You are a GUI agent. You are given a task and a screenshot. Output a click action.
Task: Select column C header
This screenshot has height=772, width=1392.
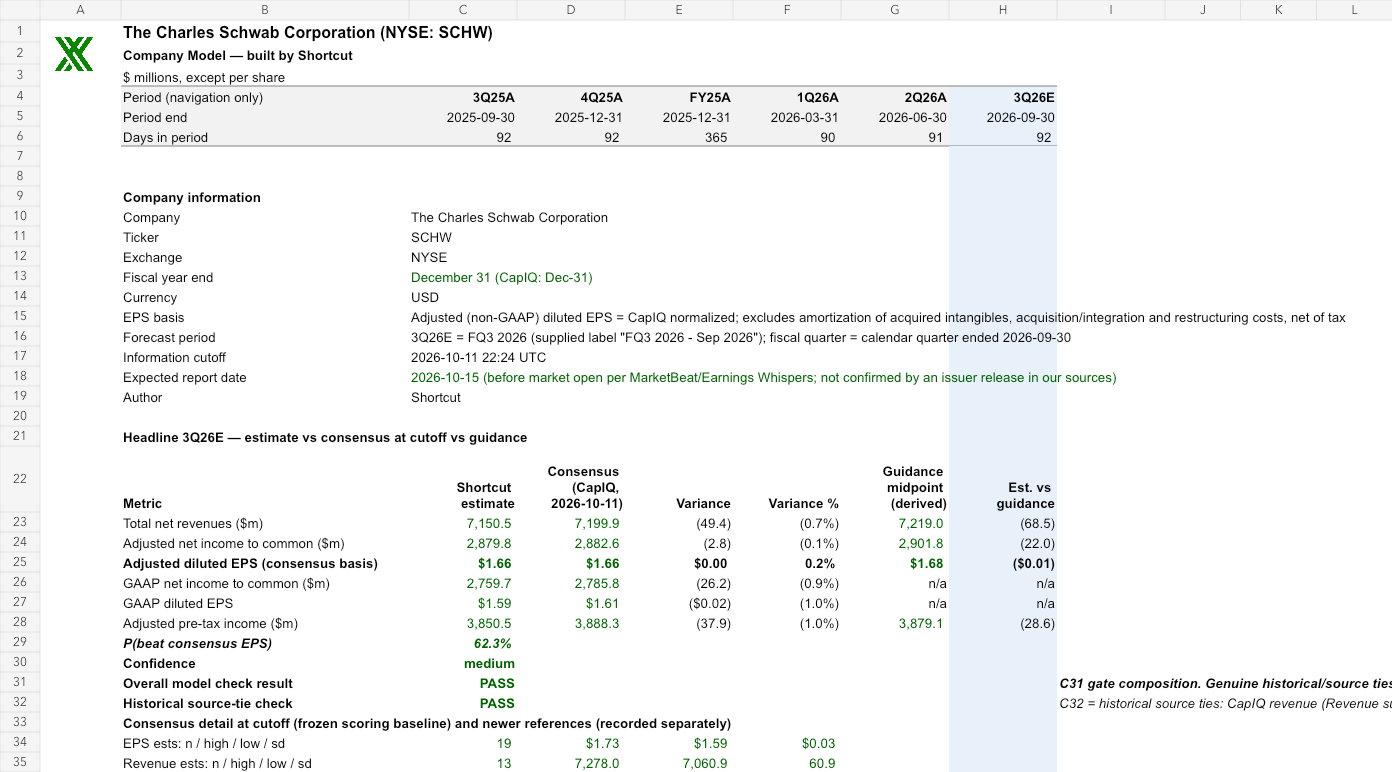(463, 10)
